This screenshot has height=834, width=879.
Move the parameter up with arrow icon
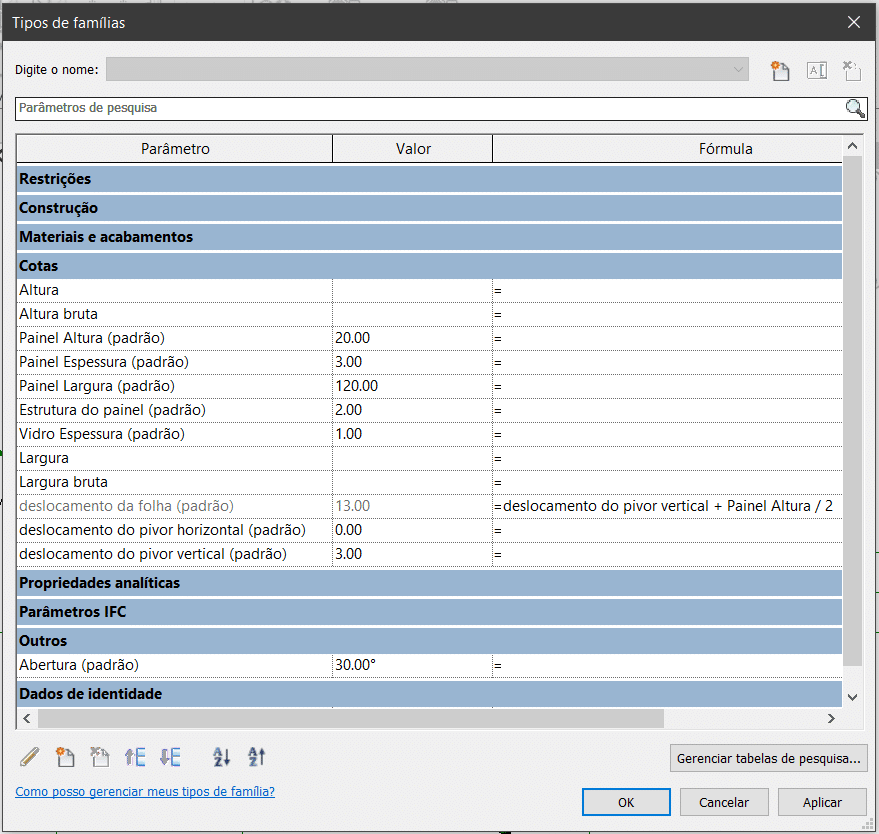click(135, 757)
